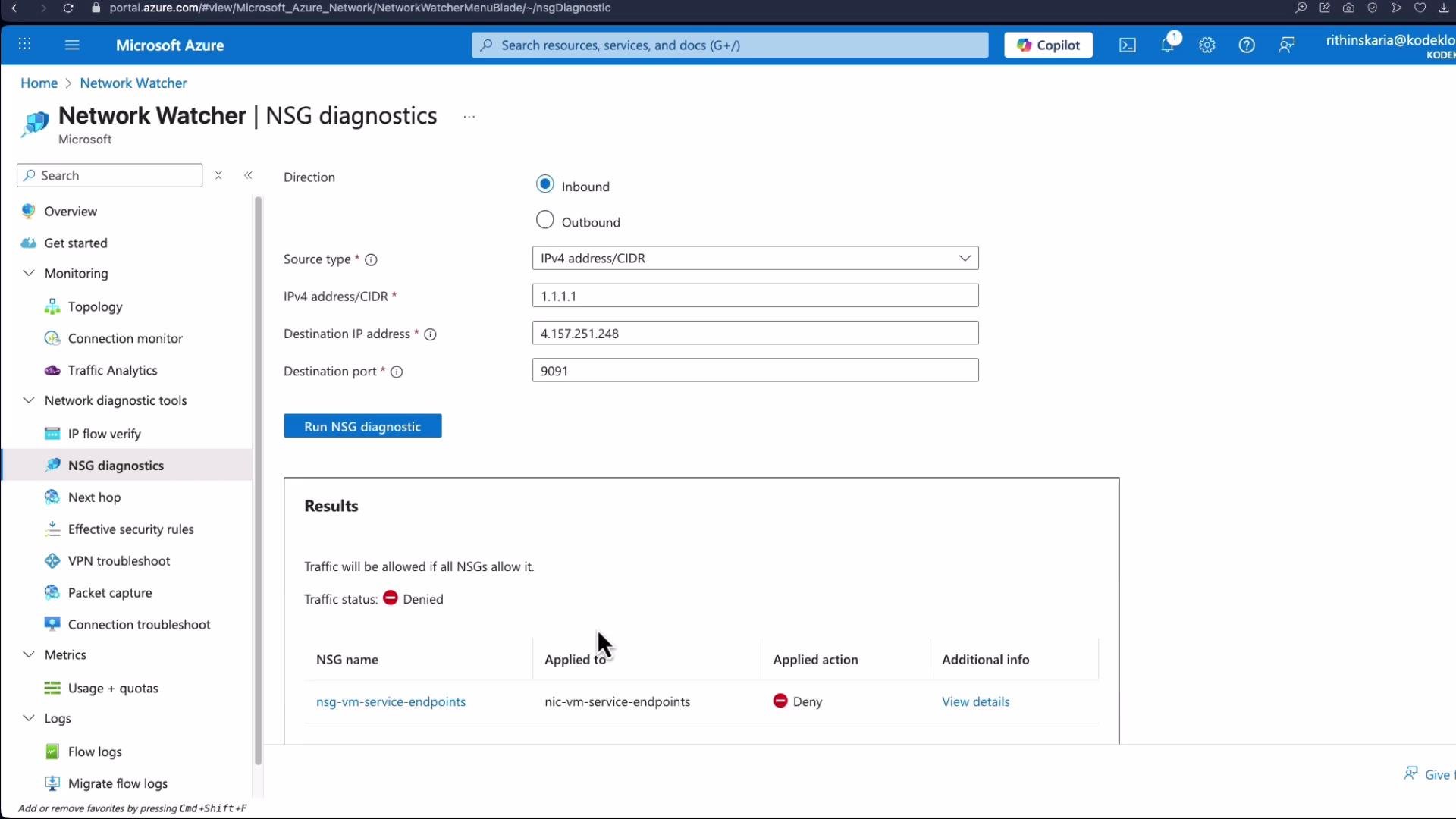1456x819 pixels.
Task: Click the browser back arrow
Action: coord(14,8)
